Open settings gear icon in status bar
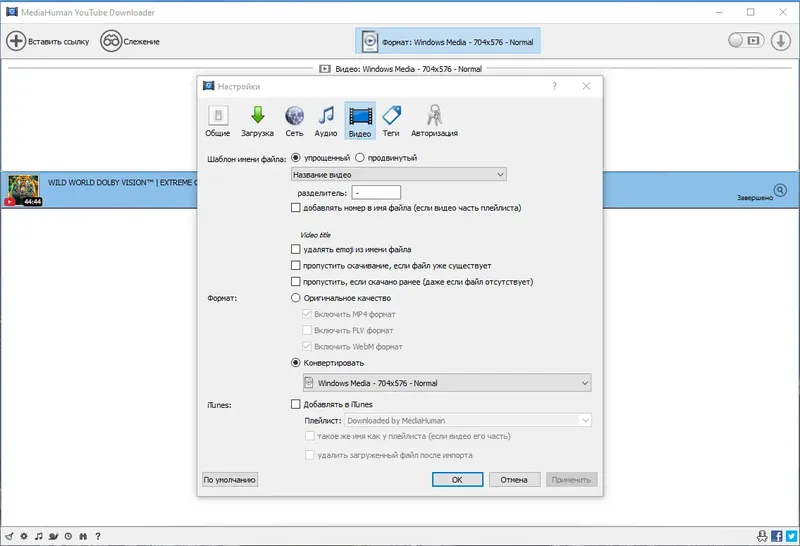The image size is (800, 546). (x=24, y=536)
